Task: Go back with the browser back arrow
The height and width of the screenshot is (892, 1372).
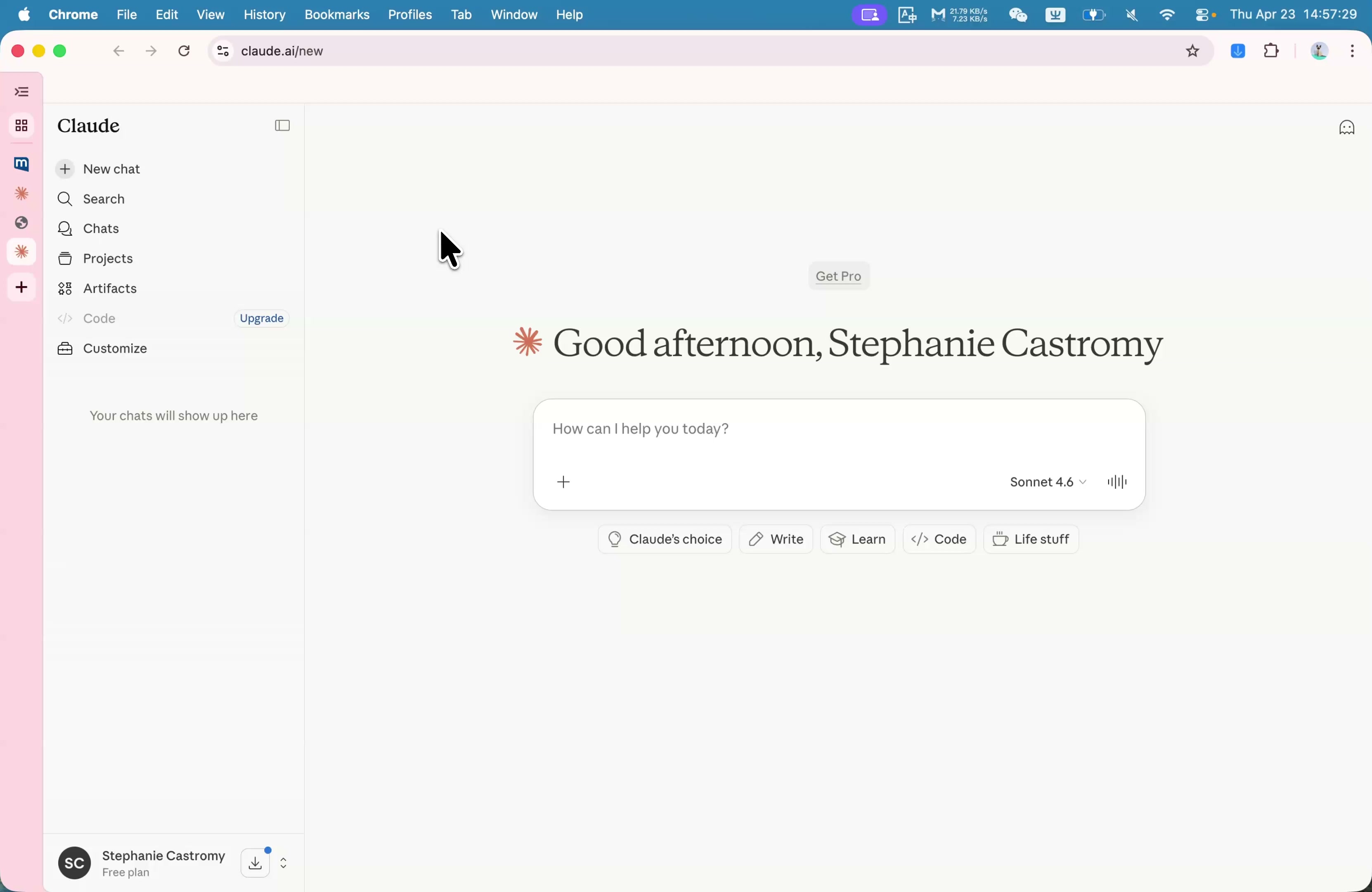Action: pyautogui.click(x=119, y=51)
